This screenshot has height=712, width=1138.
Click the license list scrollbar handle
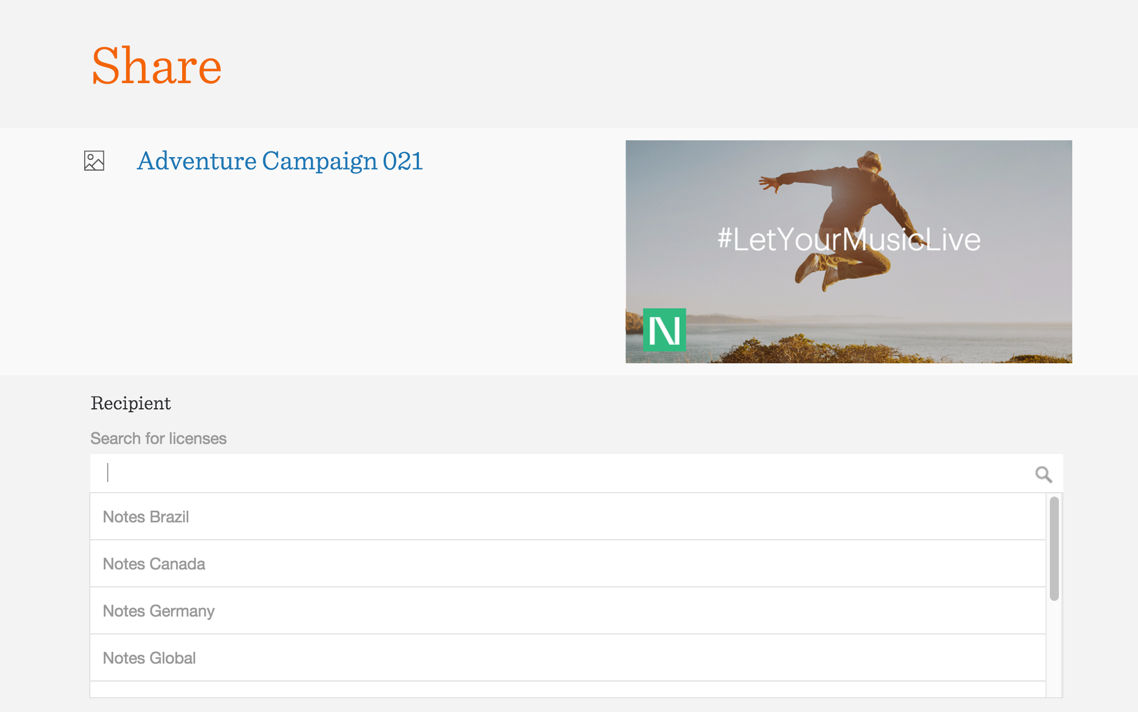click(1054, 549)
